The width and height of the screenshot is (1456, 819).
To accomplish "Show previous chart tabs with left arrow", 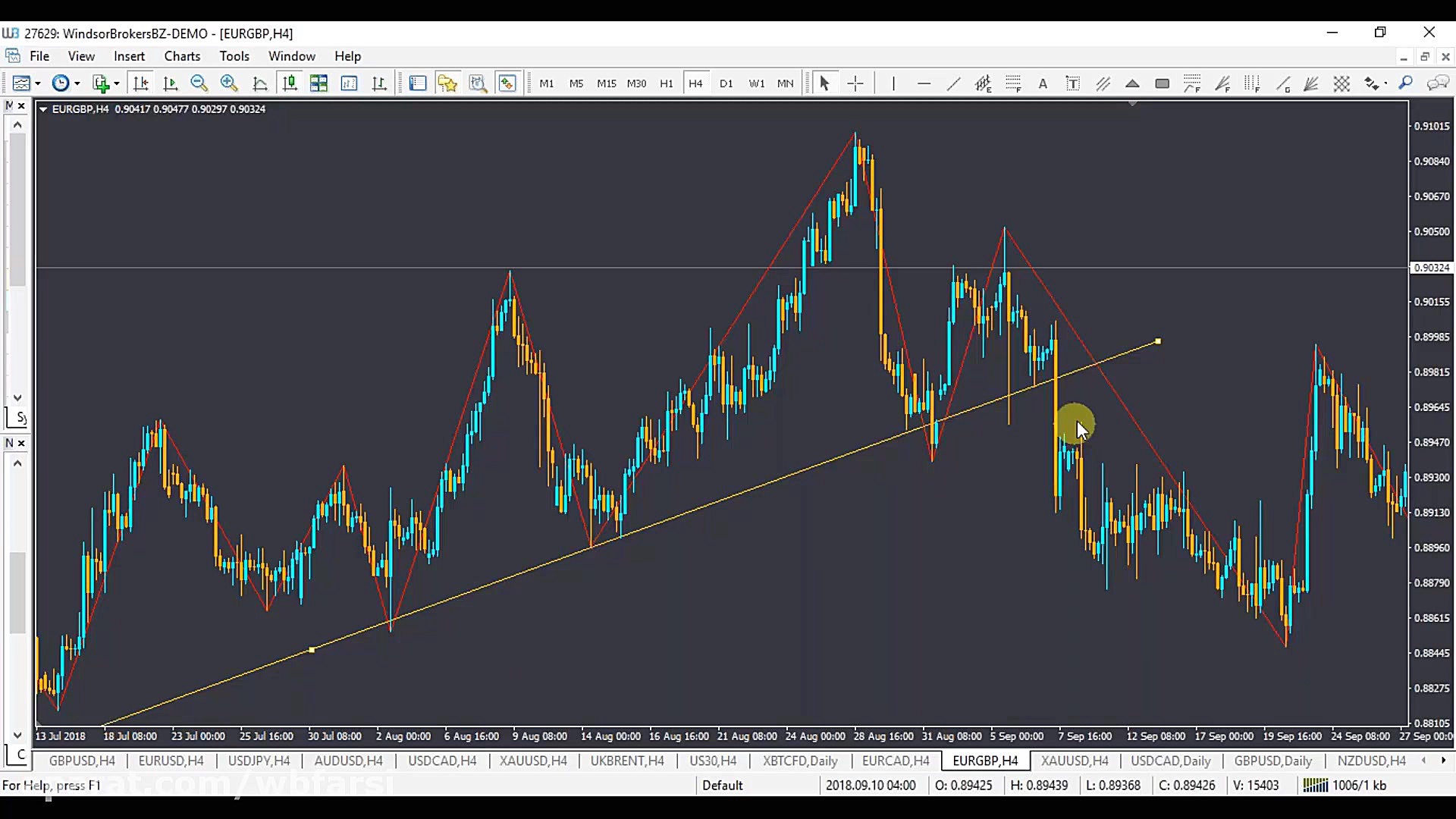I will coord(1423,760).
